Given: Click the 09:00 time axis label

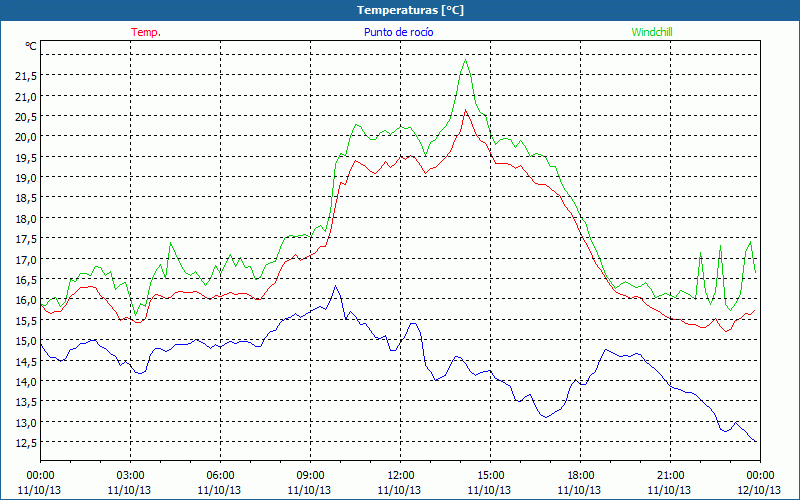Looking at the screenshot, I should click(310, 476).
